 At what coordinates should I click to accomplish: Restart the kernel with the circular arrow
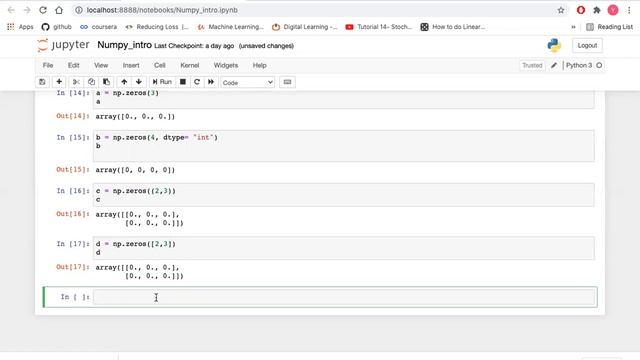pos(197,82)
